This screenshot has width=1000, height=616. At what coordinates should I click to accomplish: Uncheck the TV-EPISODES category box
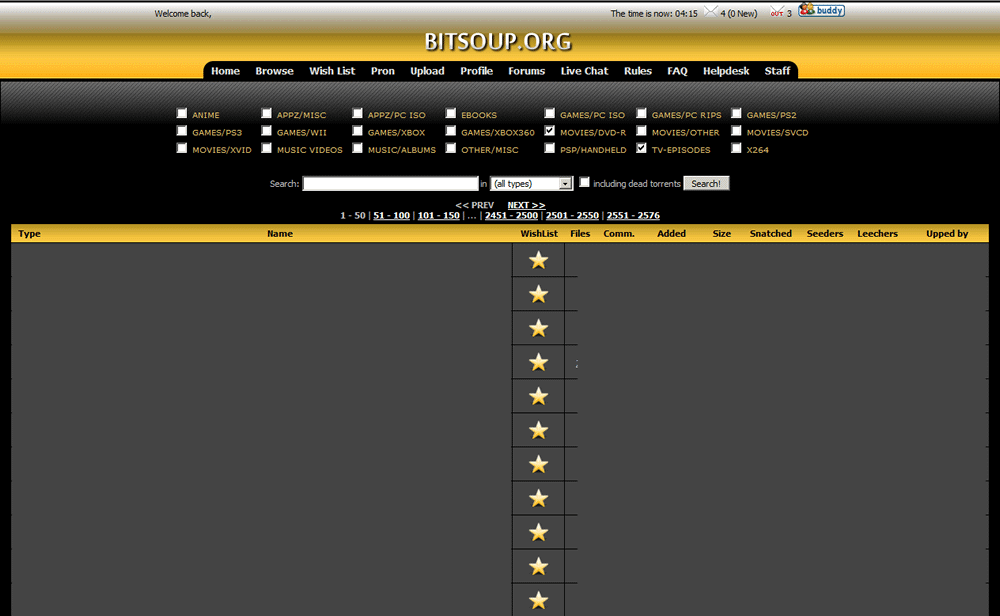coord(642,148)
